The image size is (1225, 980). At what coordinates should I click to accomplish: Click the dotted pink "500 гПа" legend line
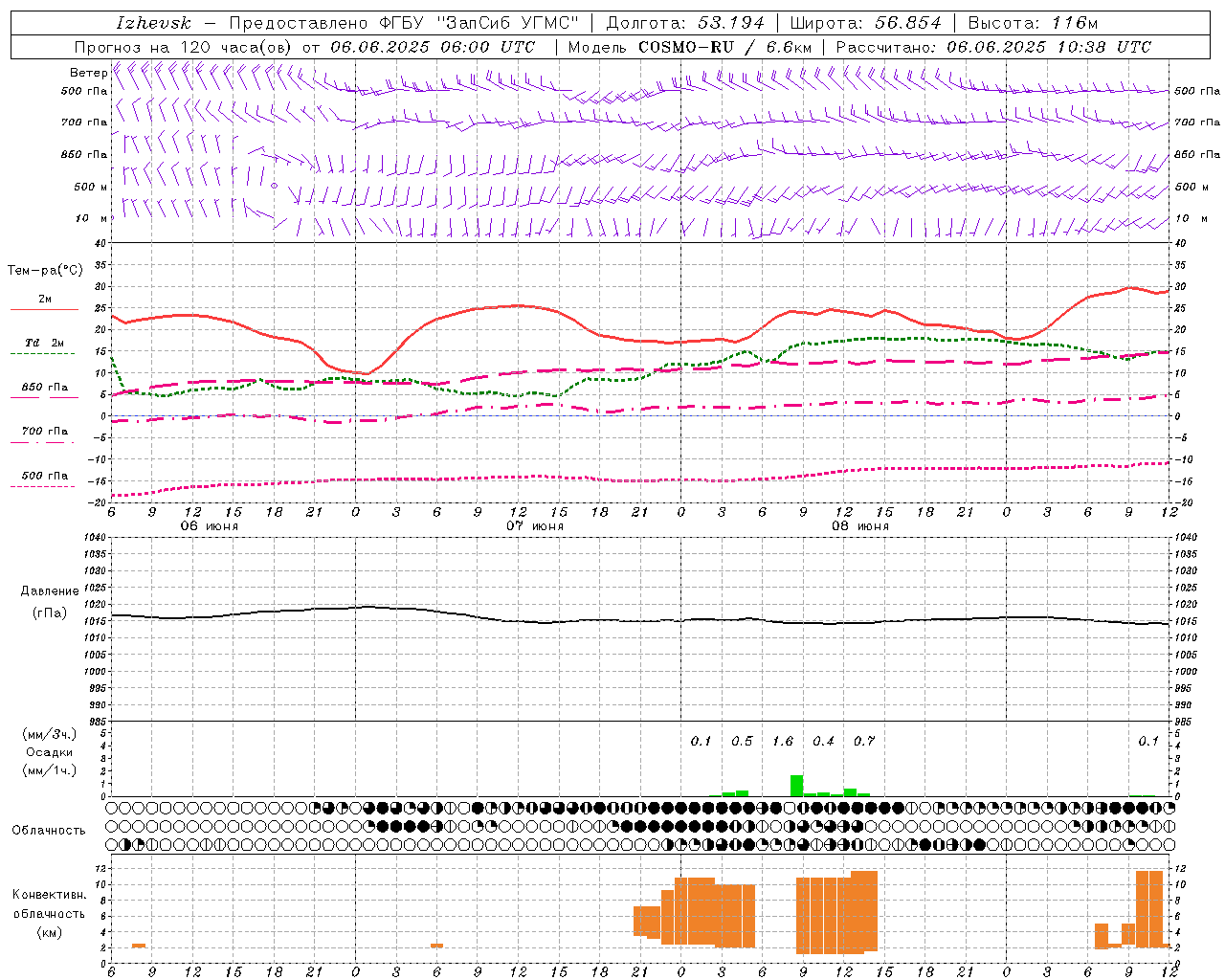(43, 486)
